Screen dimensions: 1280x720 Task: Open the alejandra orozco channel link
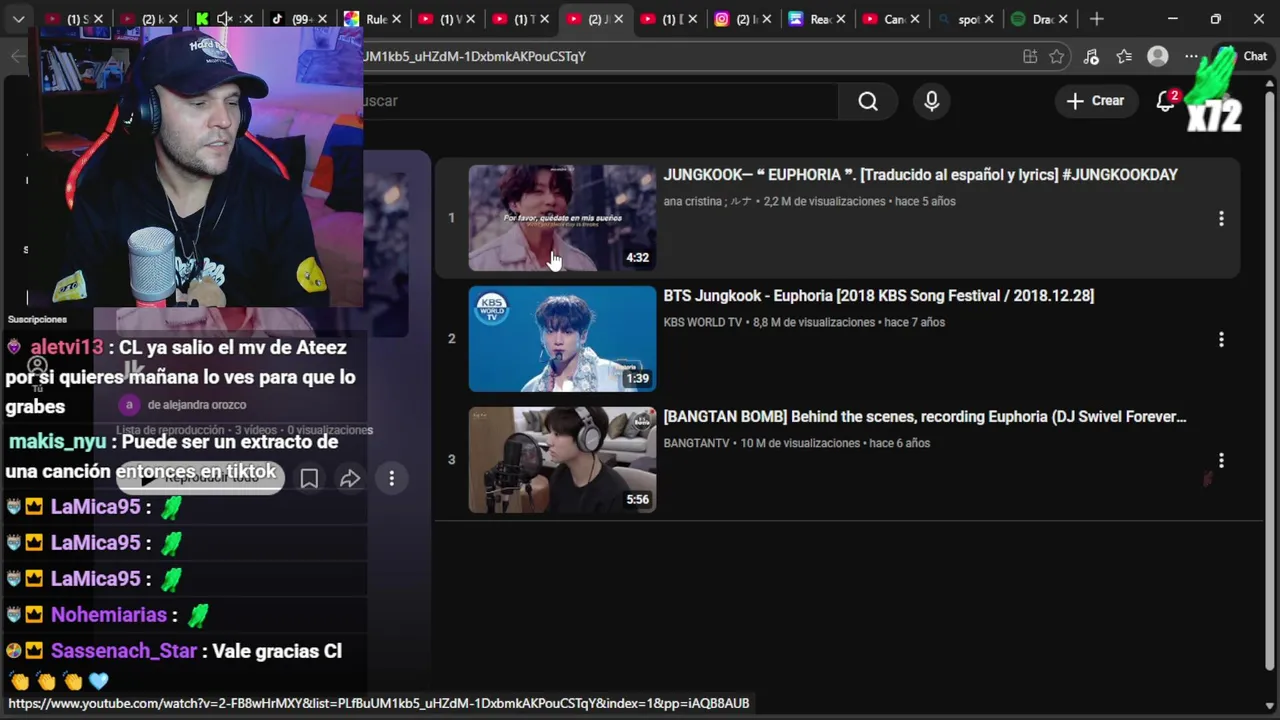pyautogui.click(x=197, y=405)
